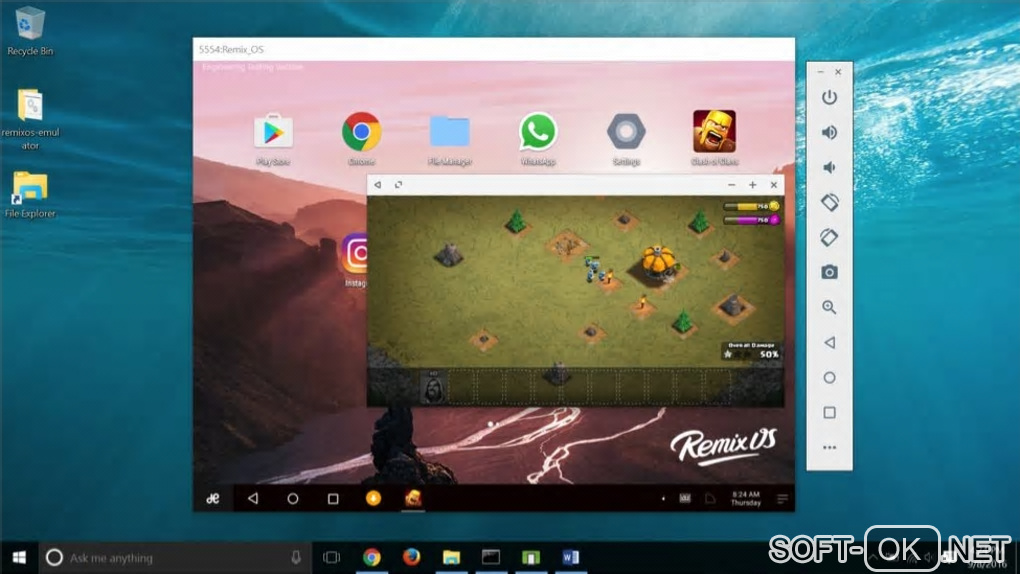Launch the Clash of Clans desktop icon

tap(714, 131)
